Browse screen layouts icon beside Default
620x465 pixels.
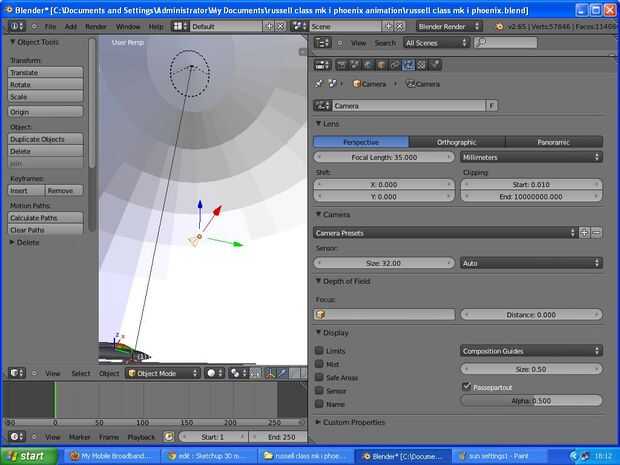click(x=180, y=26)
